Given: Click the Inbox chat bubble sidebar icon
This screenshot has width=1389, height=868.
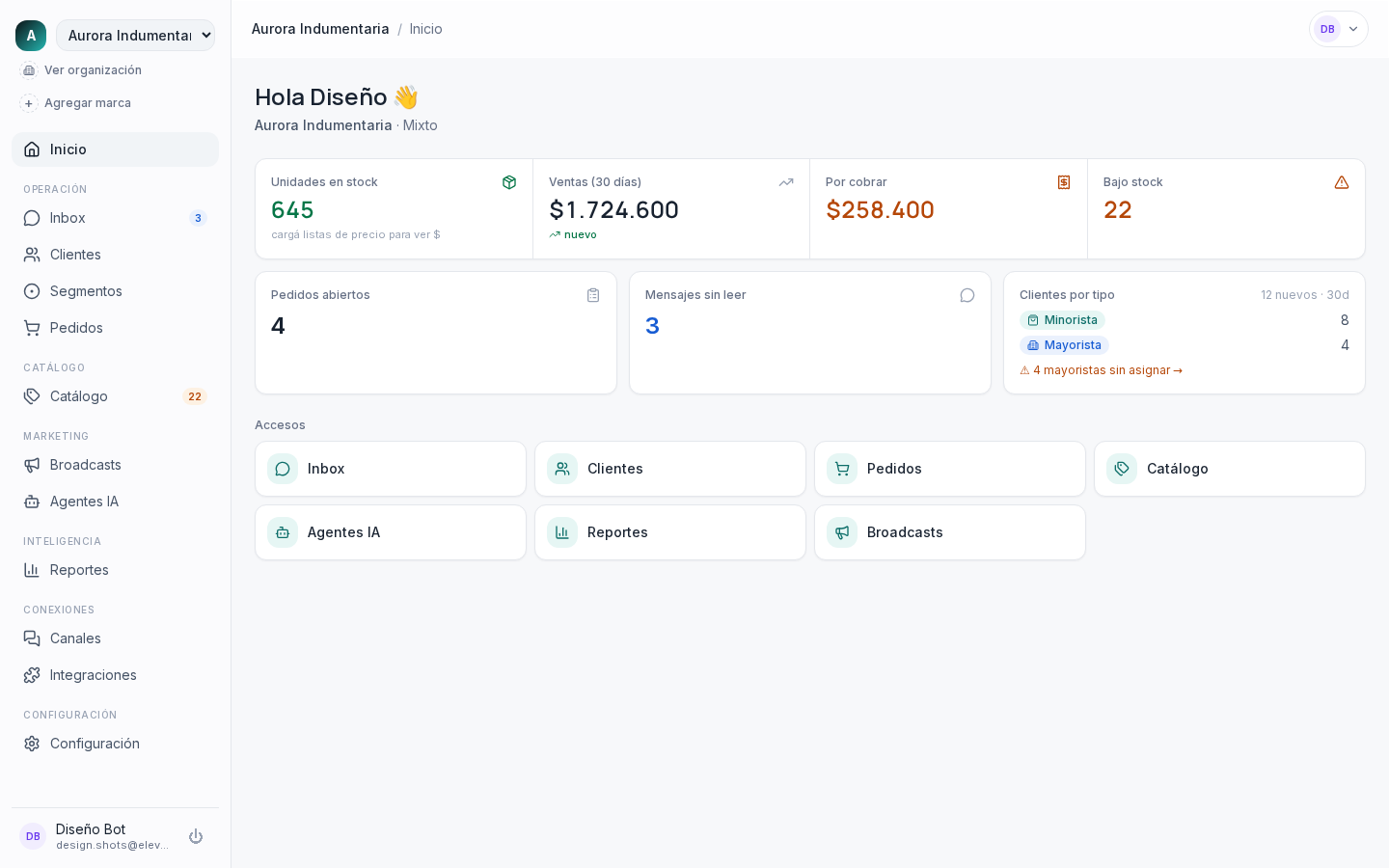Looking at the screenshot, I should 32,218.
